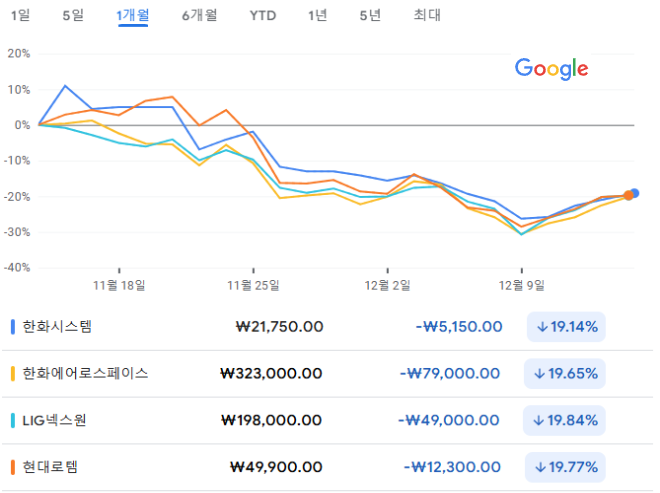Click the ↓19.65% change badge
This screenshot has height=493, width=660.
[x=565, y=373]
